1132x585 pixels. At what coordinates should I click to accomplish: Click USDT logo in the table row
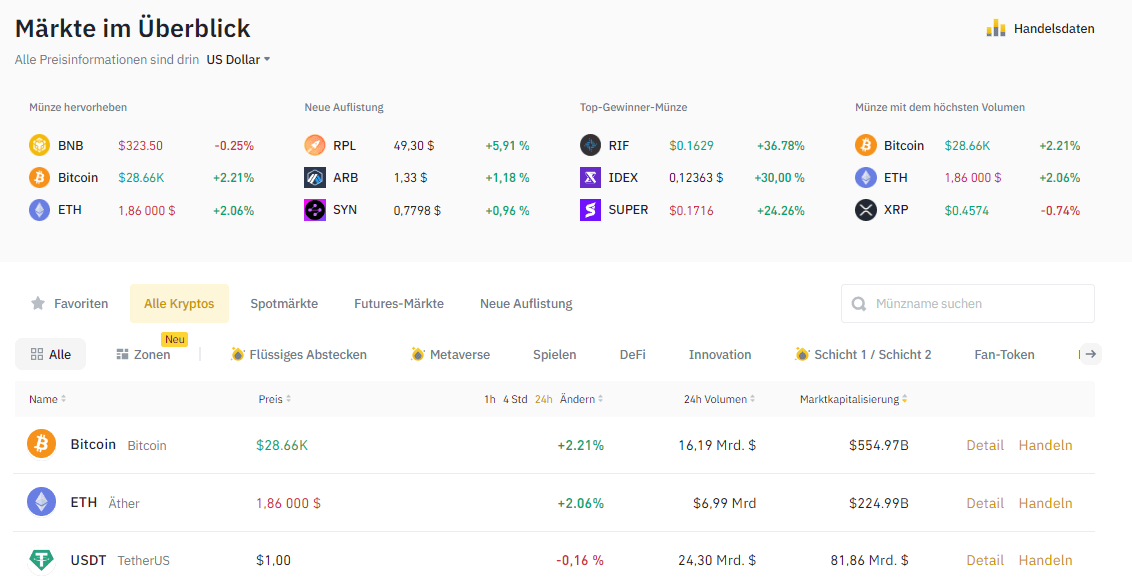coord(41,560)
